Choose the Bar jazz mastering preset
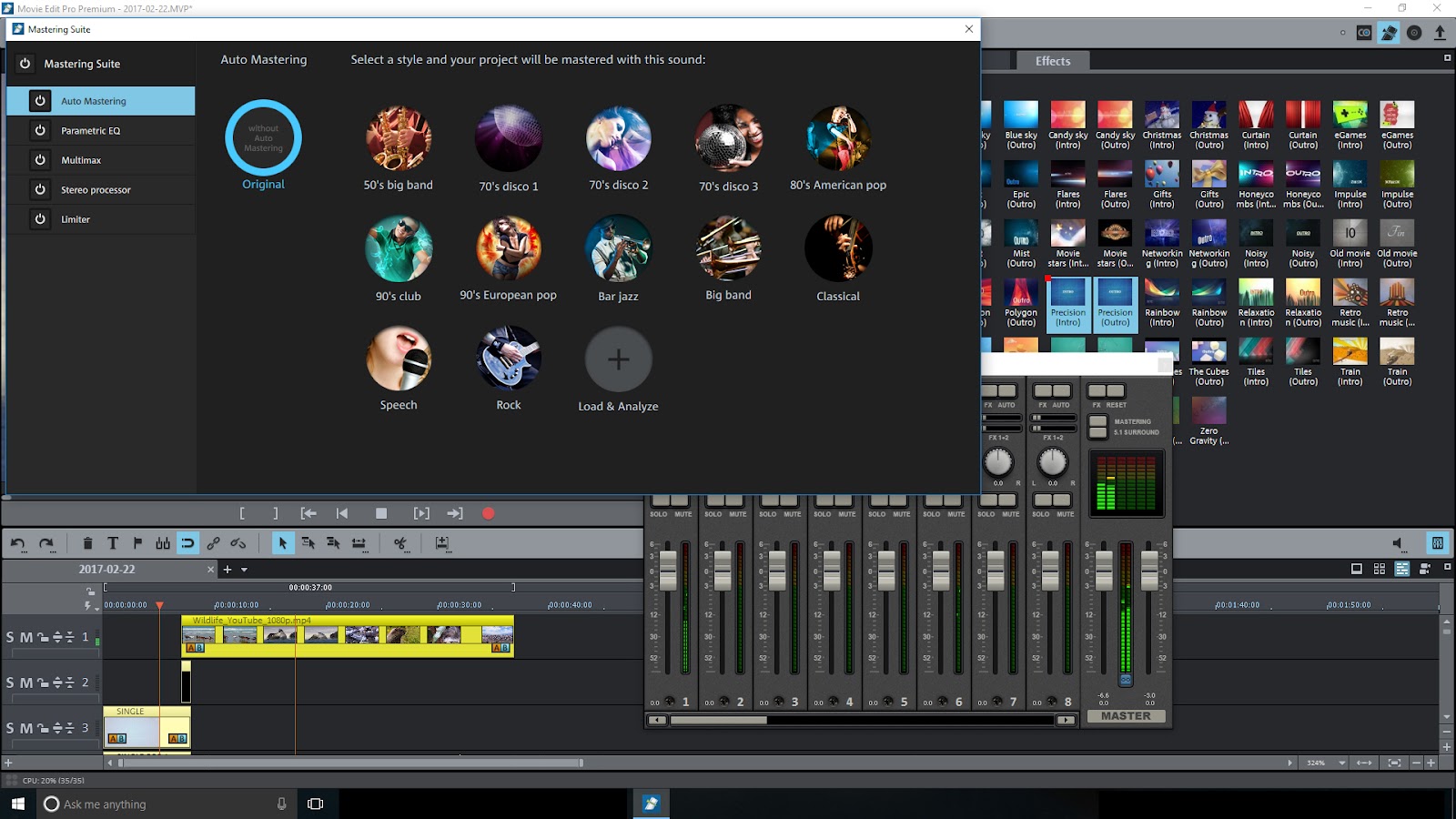Screen dimensions: 1456x819 tap(618, 248)
